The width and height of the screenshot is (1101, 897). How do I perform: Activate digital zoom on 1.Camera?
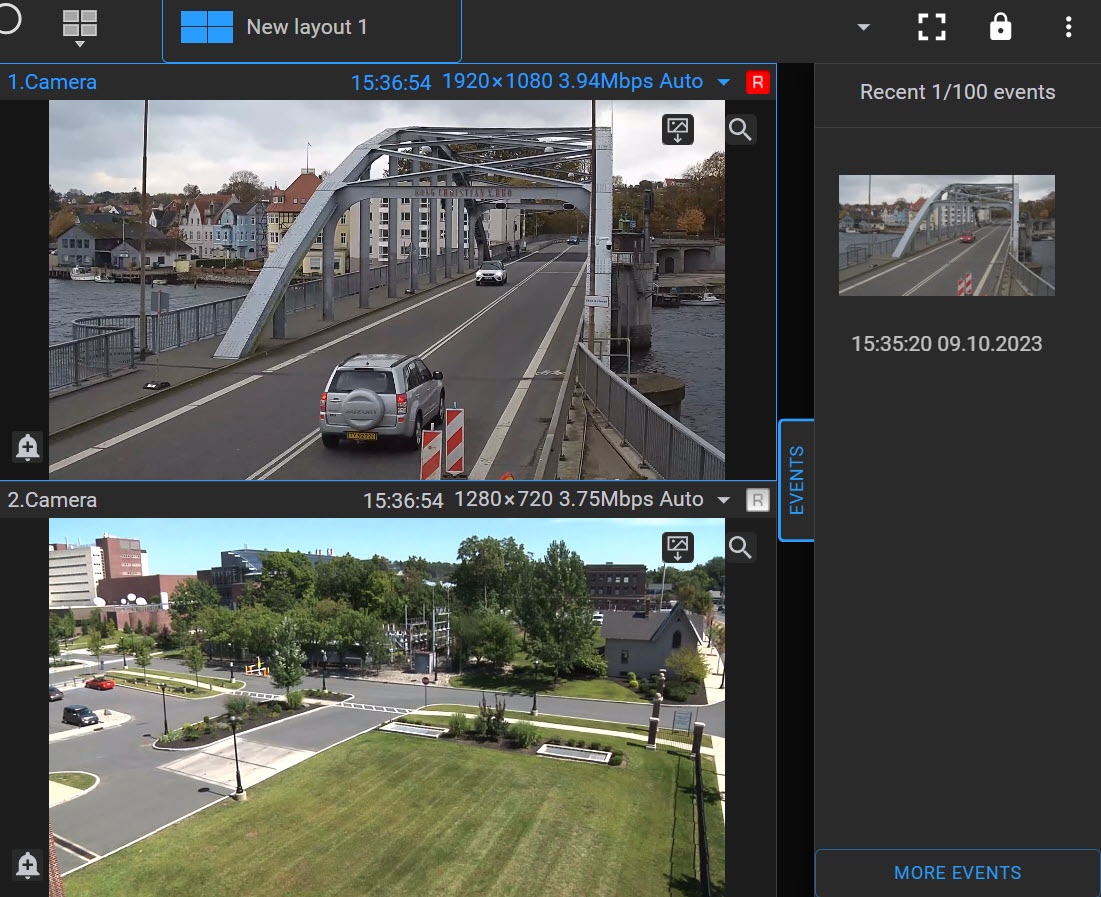point(740,129)
